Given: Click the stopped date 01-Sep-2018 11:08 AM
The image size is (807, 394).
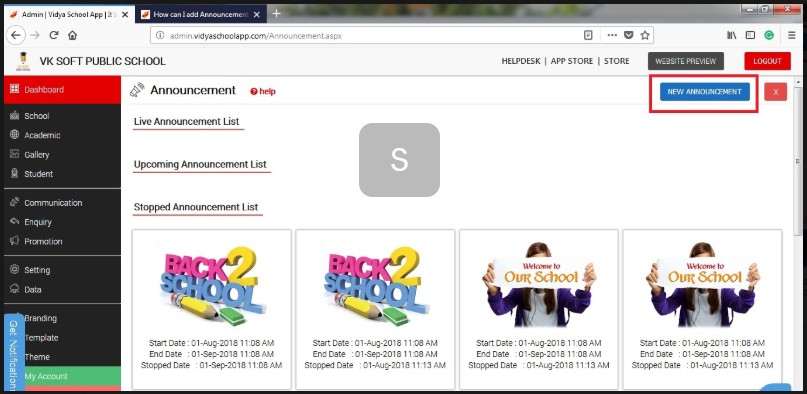Looking at the screenshot, I should pyautogui.click(x=212, y=365).
